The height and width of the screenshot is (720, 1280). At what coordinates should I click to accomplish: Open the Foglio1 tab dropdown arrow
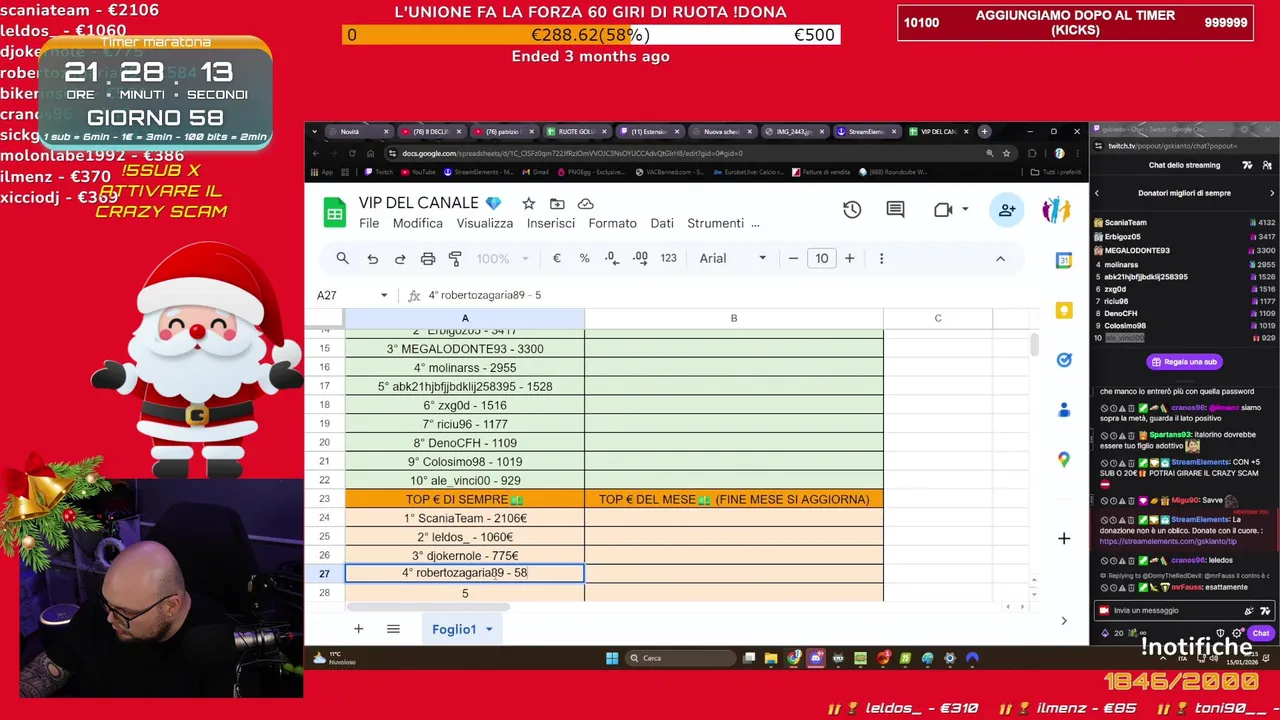tap(489, 629)
